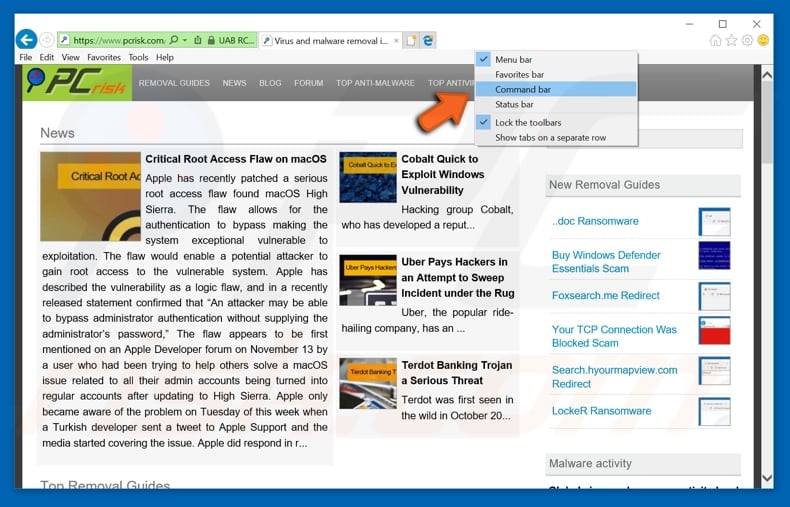Click the lock security icon in address bar
790x507 pixels.
click(211, 40)
